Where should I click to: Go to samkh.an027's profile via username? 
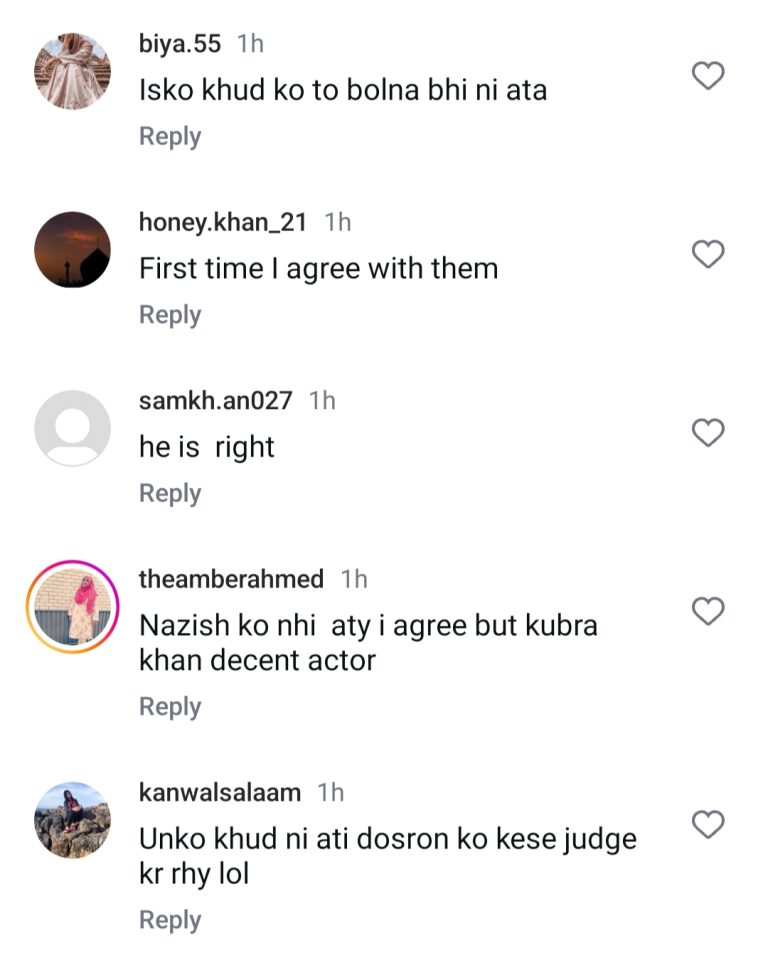(x=216, y=401)
